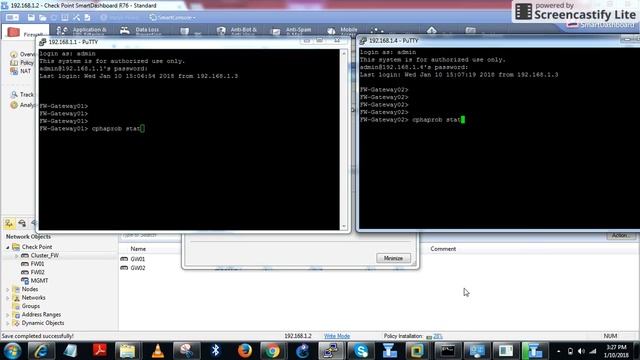Open the Track item in left sidebar

(x=22, y=95)
